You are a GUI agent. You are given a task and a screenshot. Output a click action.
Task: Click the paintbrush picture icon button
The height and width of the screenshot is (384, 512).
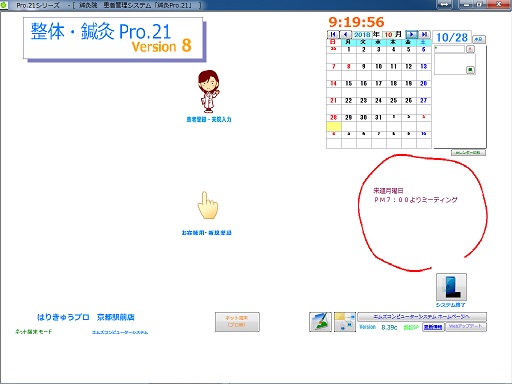(320, 322)
